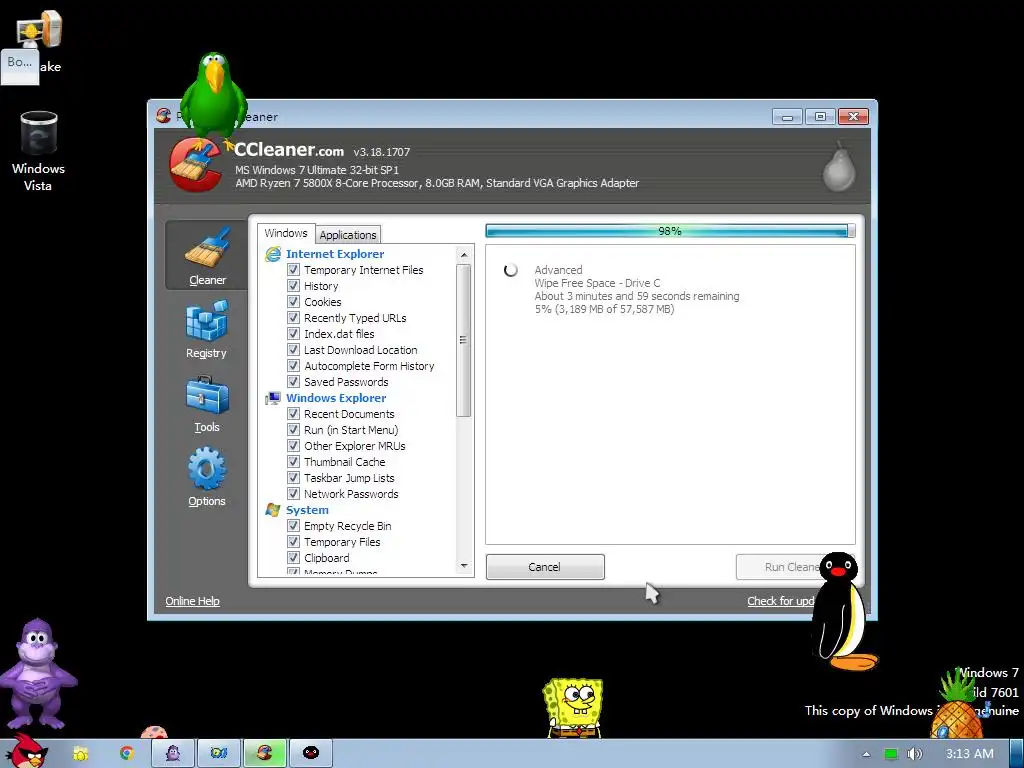This screenshot has height=768, width=1024.
Task: Click the Piriform pear icon
Action: 839,167
